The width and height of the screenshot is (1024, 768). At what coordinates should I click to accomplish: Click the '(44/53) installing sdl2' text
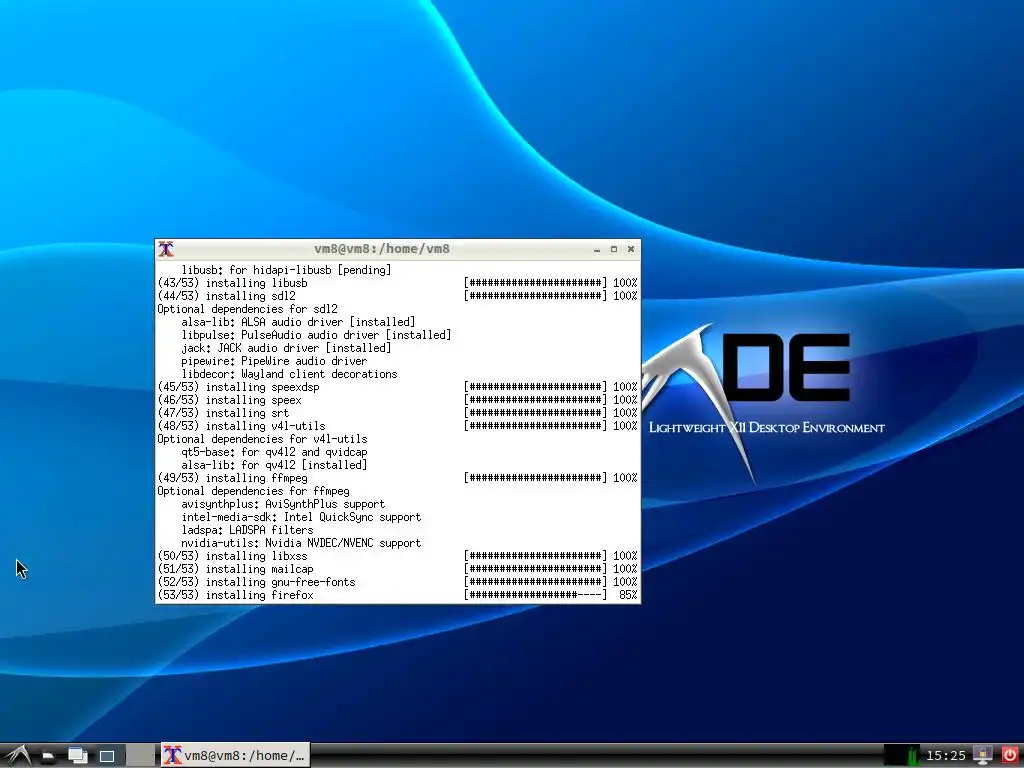(227, 296)
